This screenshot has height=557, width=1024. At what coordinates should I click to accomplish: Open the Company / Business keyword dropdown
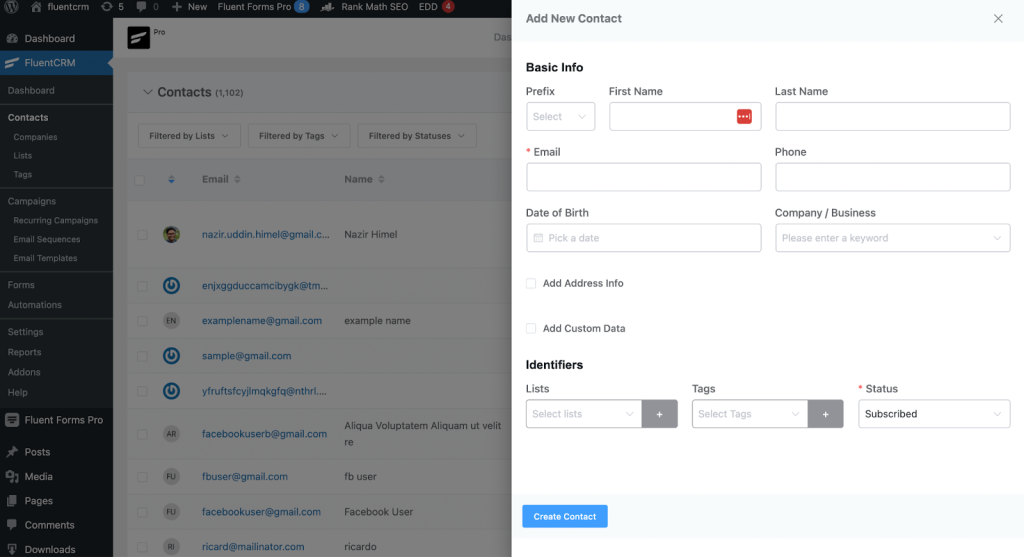tap(892, 238)
